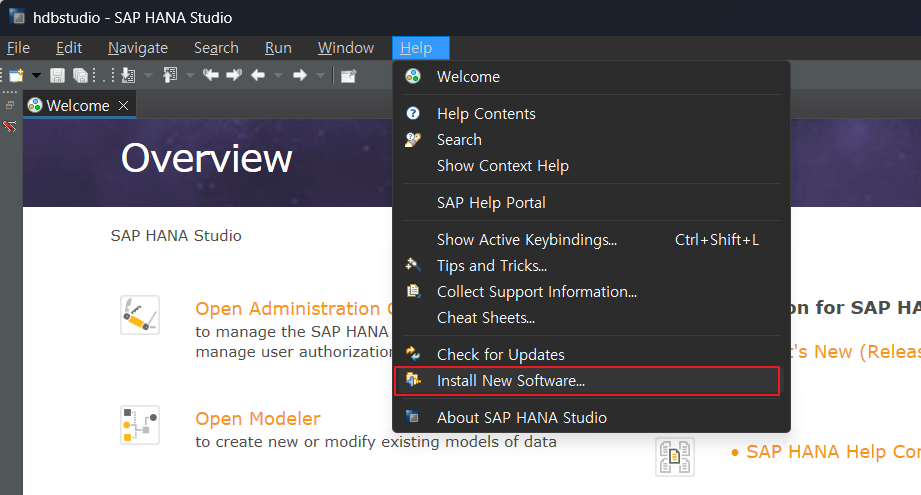Open Next Annotation dropdown arrow
The height and width of the screenshot is (495, 921).
(148, 75)
